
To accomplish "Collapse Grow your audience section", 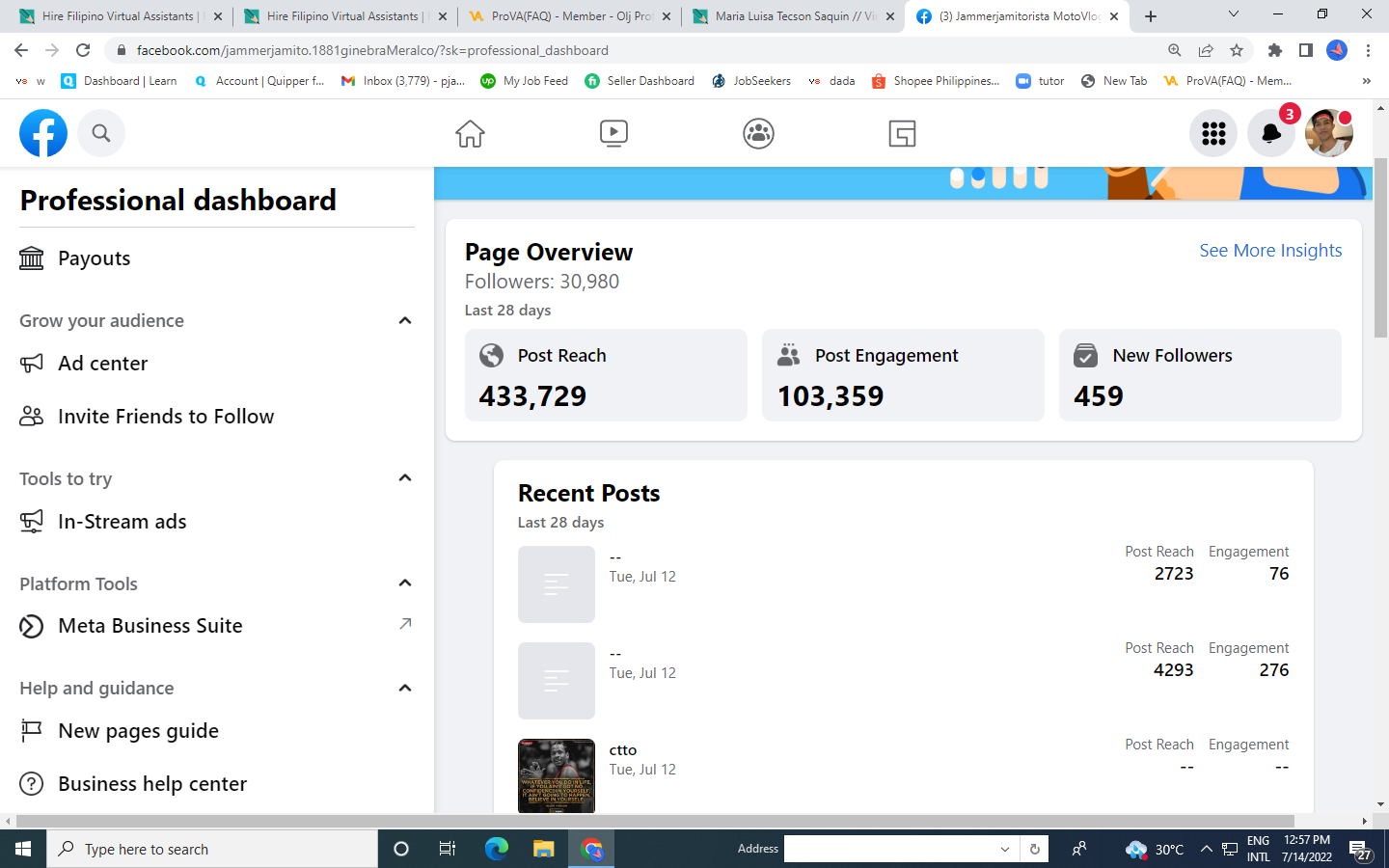I will [405, 320].
